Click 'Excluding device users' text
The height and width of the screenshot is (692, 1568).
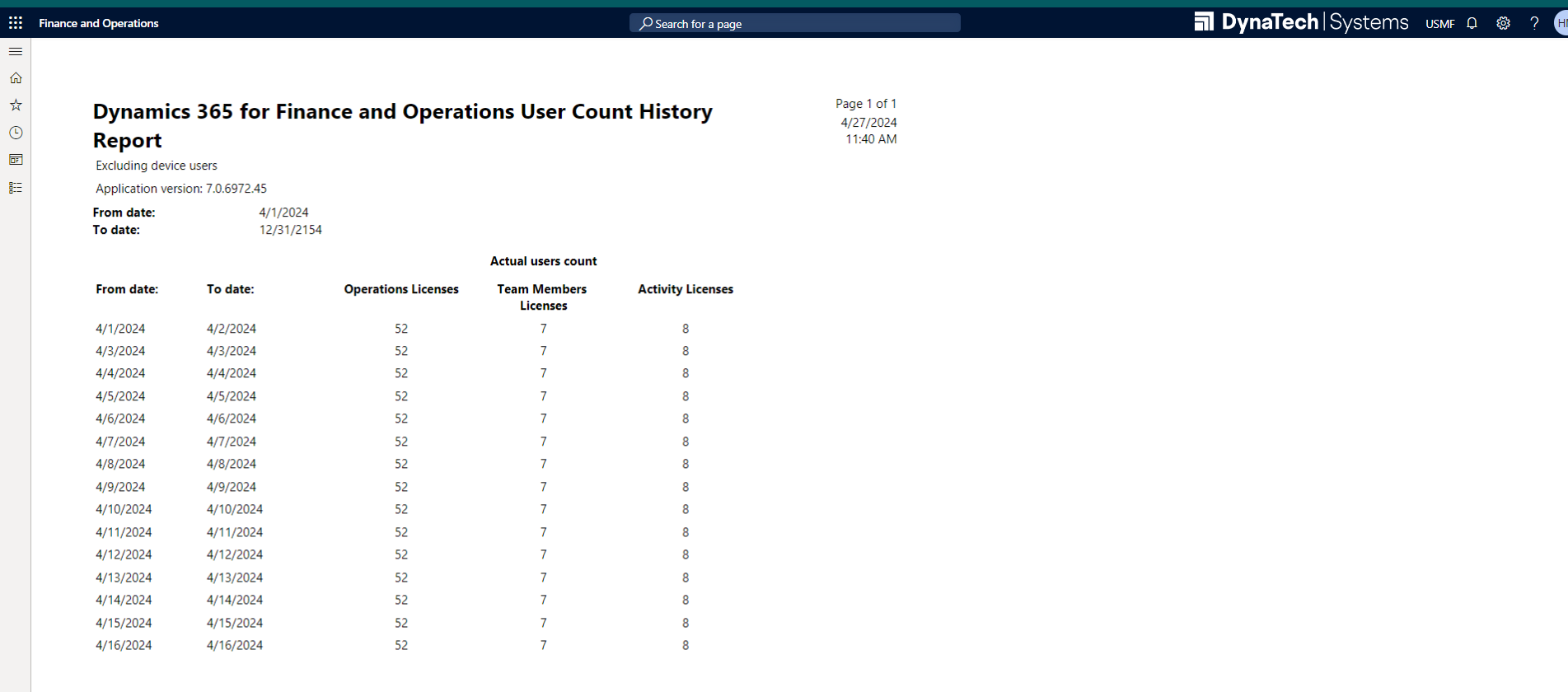[x=157, y=166]
